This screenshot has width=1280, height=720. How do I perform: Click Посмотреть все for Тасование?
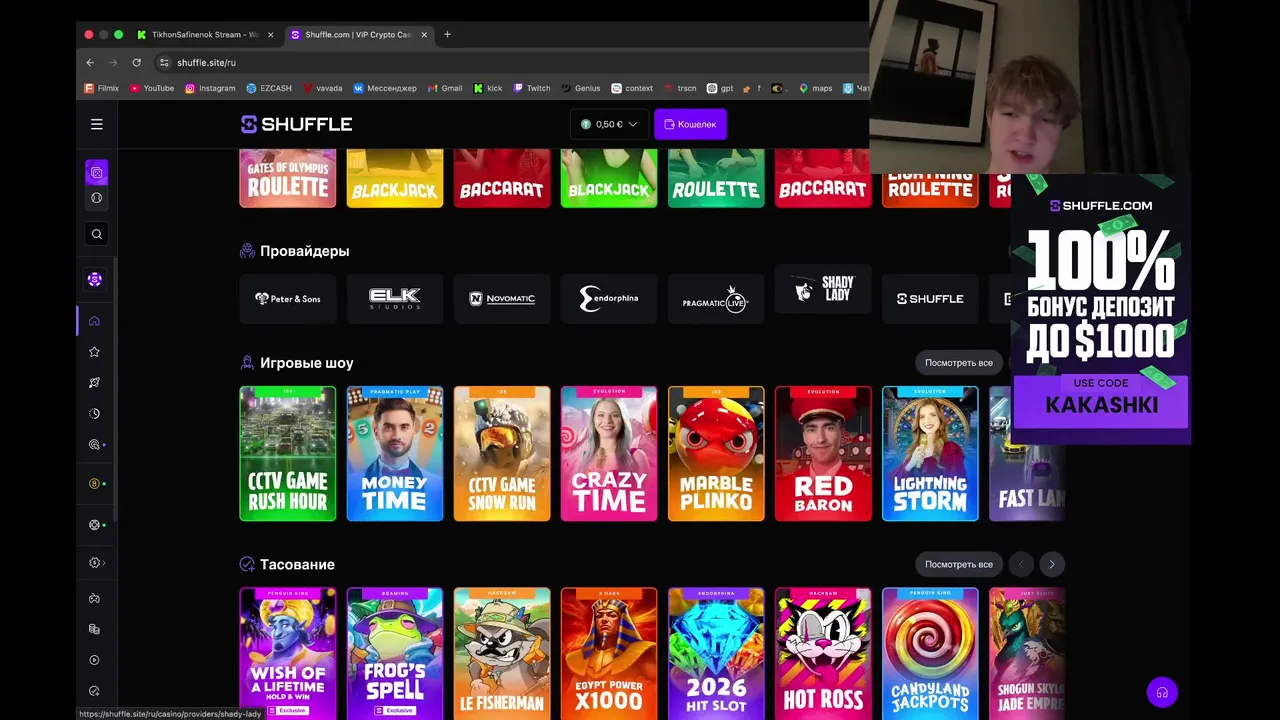click(958, 564)
